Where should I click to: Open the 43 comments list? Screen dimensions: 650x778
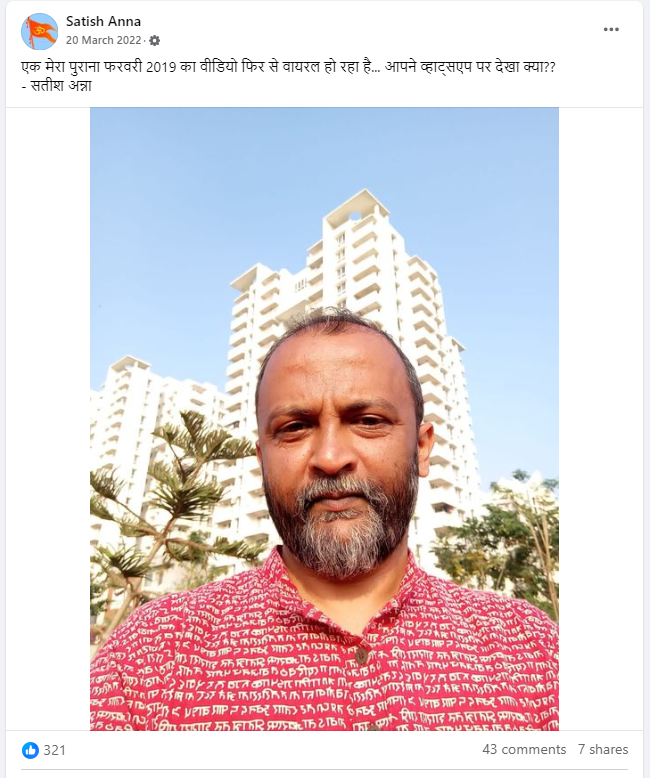524,749
